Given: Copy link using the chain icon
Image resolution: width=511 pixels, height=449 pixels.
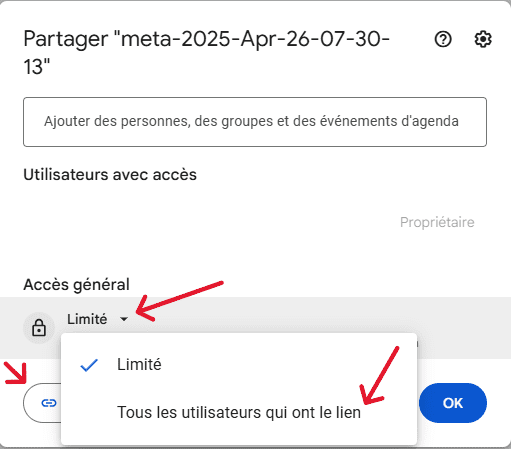Looking at the screenshot, I should click(x=49, y=403).
